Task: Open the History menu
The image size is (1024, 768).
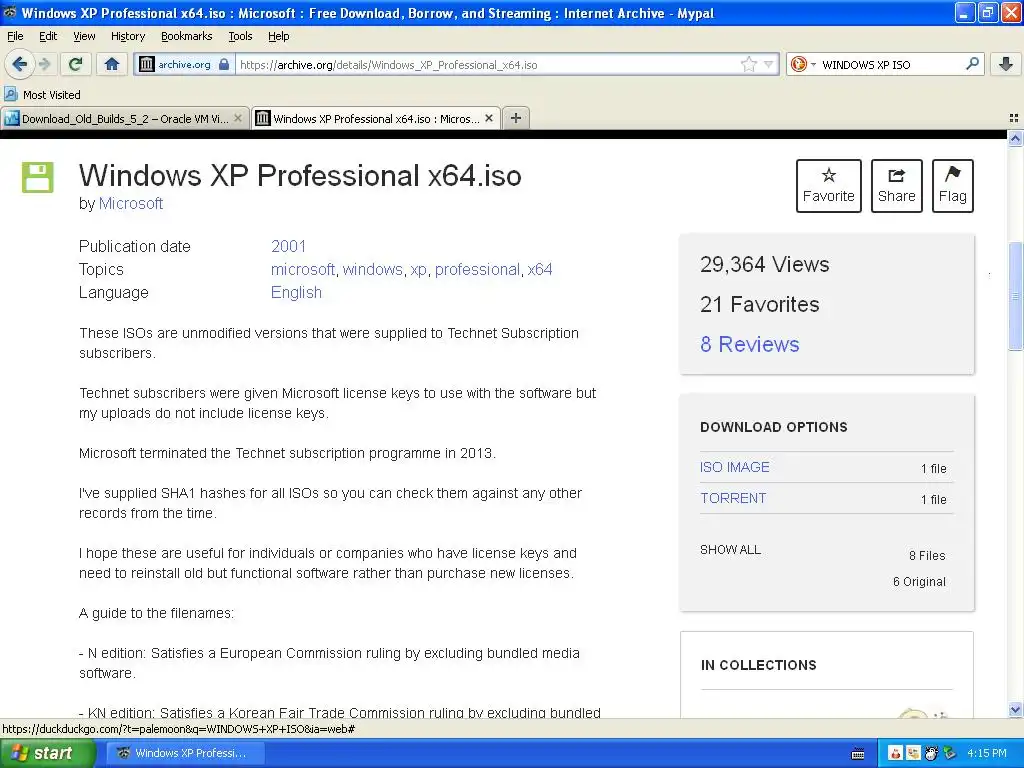Action: click(x=127, y=36)
